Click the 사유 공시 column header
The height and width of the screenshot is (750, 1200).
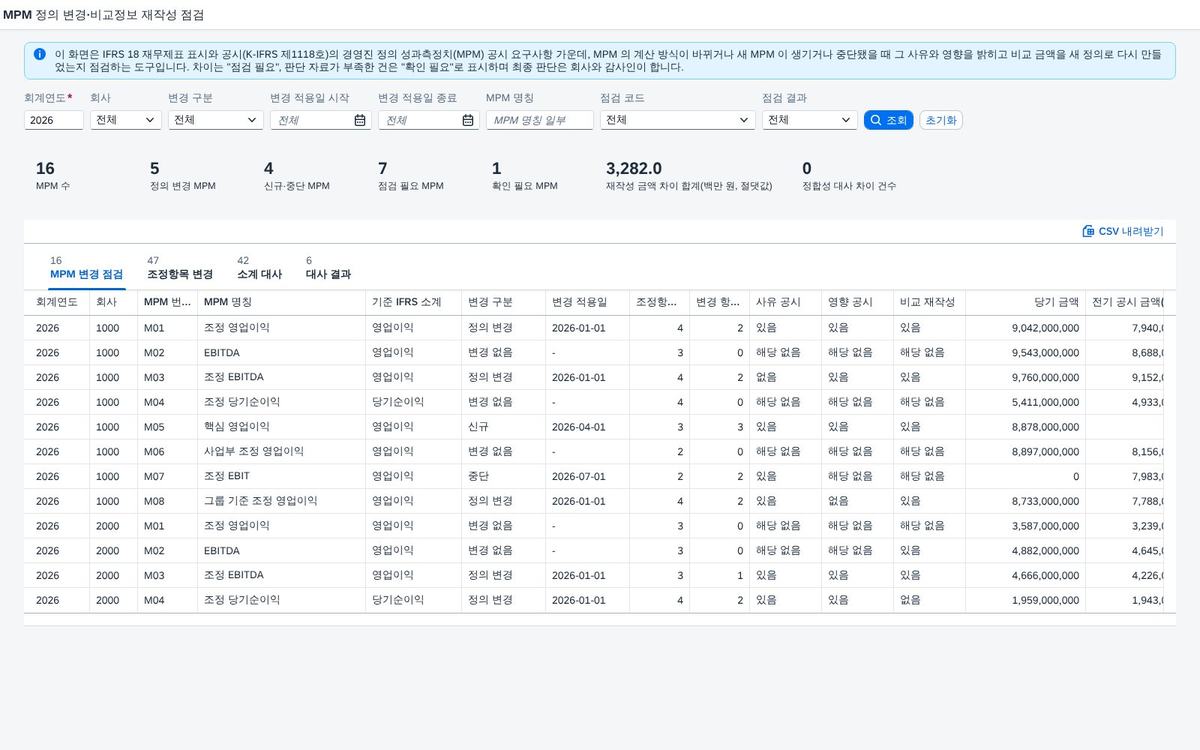coord(786,302)
